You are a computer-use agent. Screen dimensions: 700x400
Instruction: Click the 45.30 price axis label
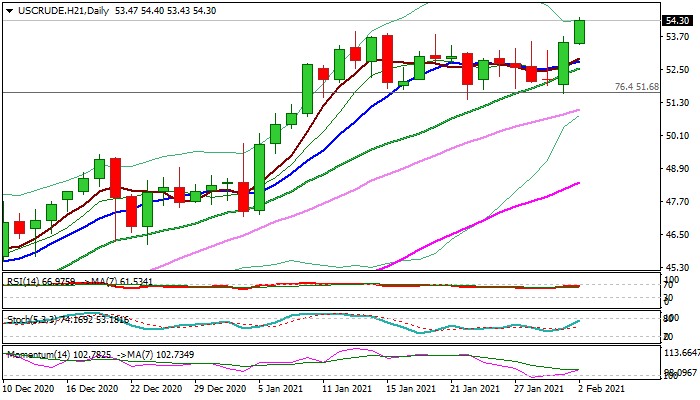point(677,268)
